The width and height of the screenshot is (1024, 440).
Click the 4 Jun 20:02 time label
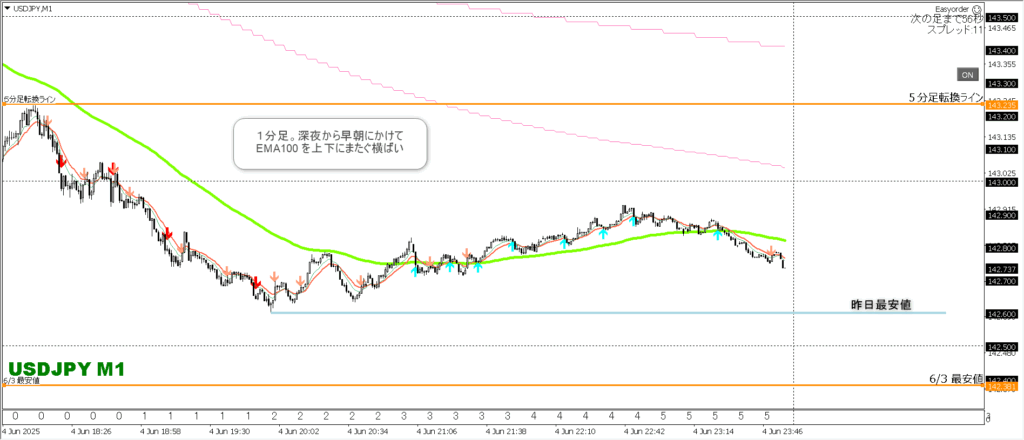[x=298, y=432]
